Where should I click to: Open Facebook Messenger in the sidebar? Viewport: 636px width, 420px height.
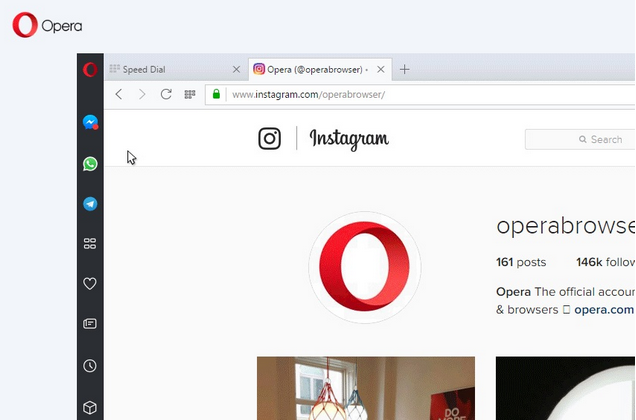90,122
